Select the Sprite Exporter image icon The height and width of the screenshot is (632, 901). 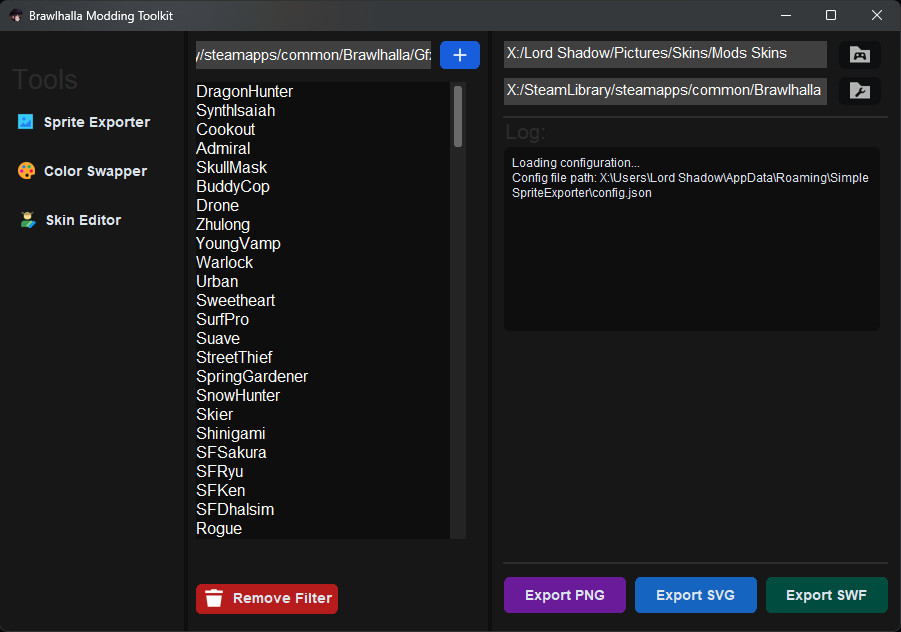click(x=23, y=121)
